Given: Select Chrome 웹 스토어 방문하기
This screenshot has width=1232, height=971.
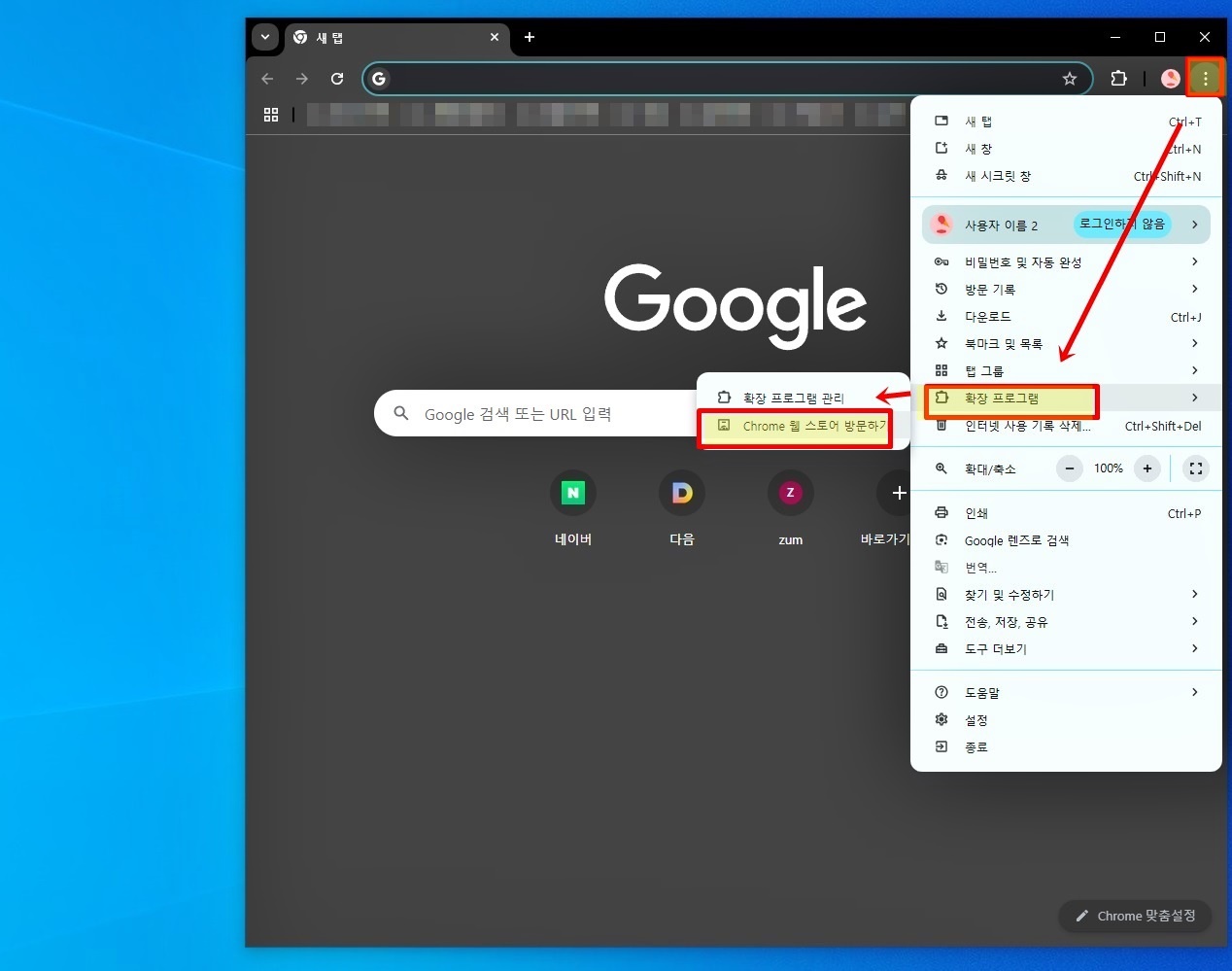Looking at the screenshot, I should pos(802,426).
